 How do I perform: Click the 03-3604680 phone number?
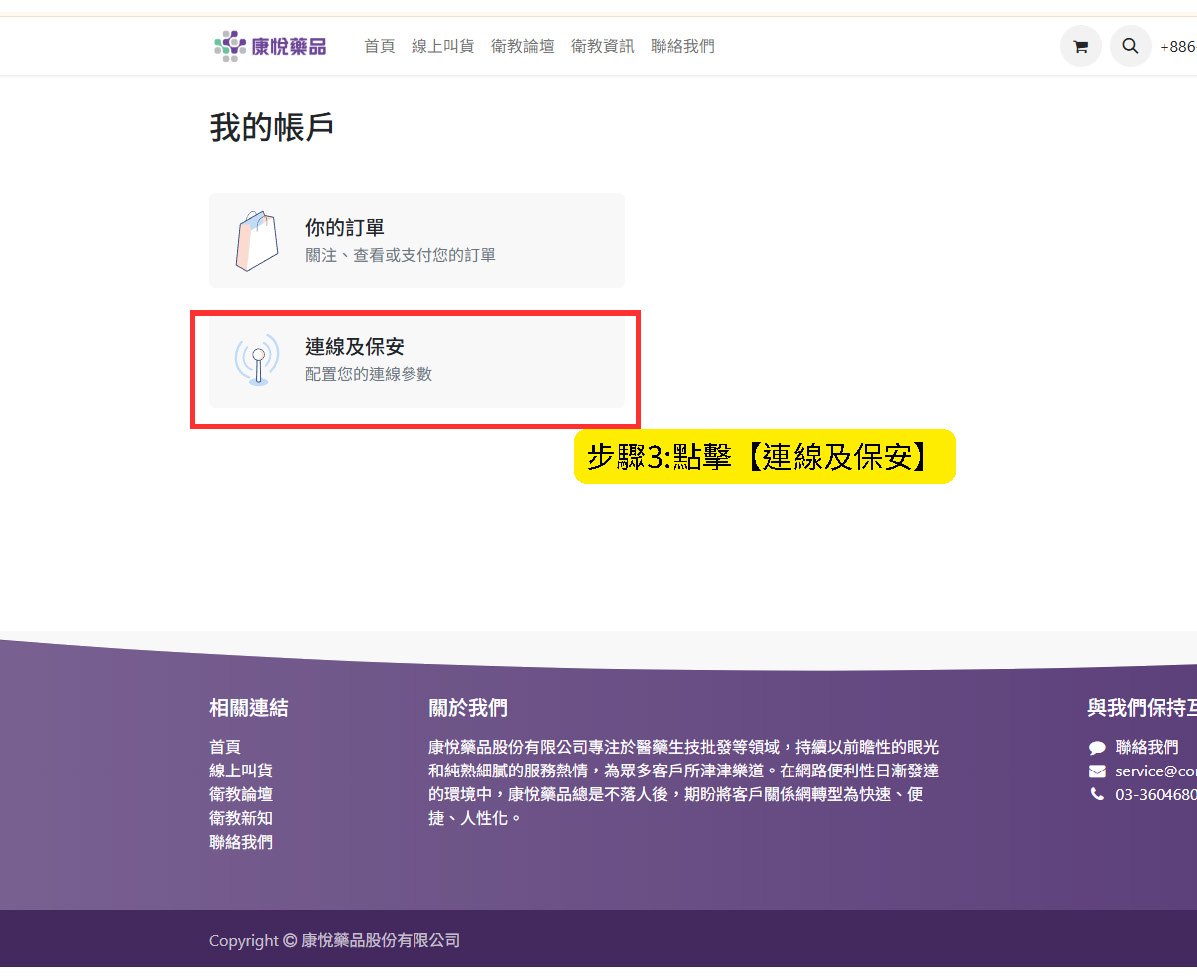(x=1156, y=795)
